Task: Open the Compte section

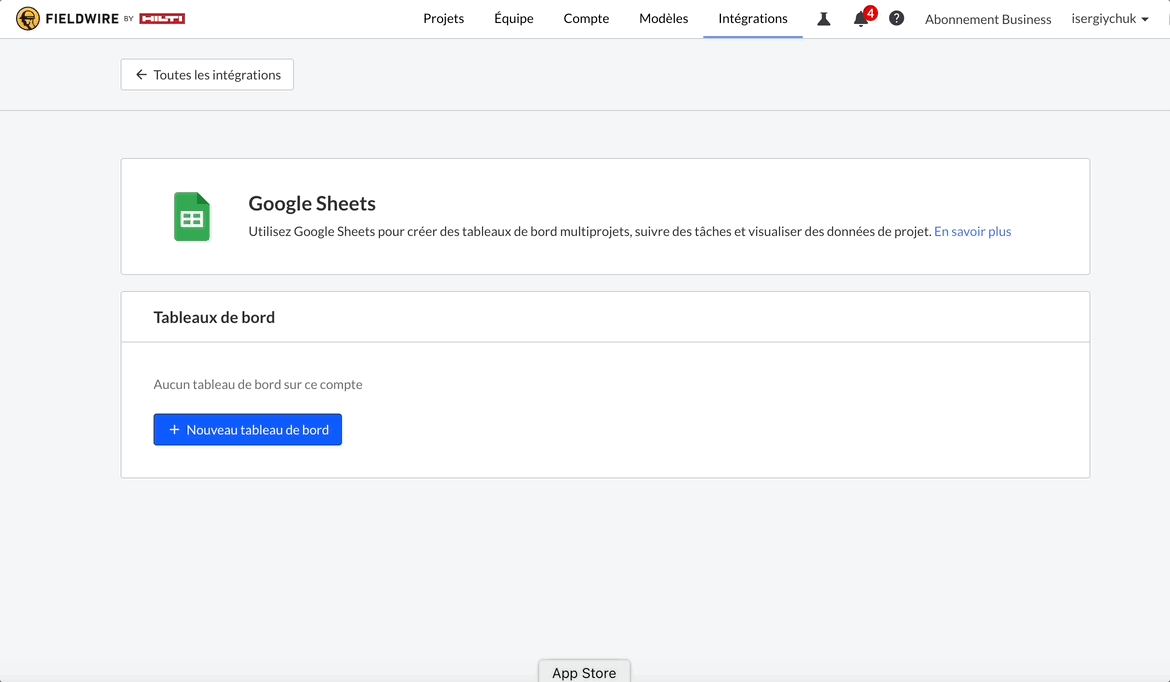Action: (586, 19)
